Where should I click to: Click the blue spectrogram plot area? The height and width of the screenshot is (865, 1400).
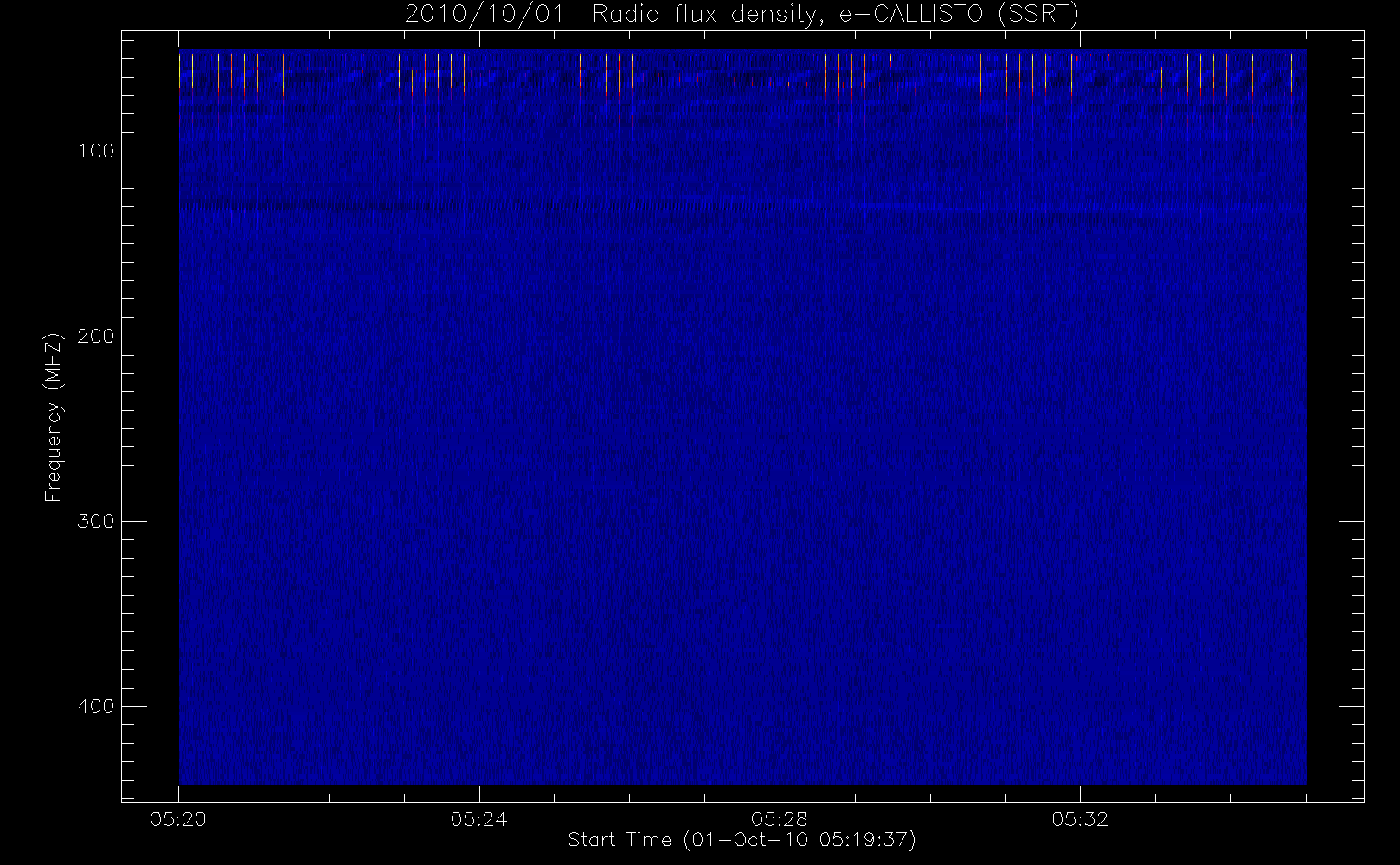[742, 418]
